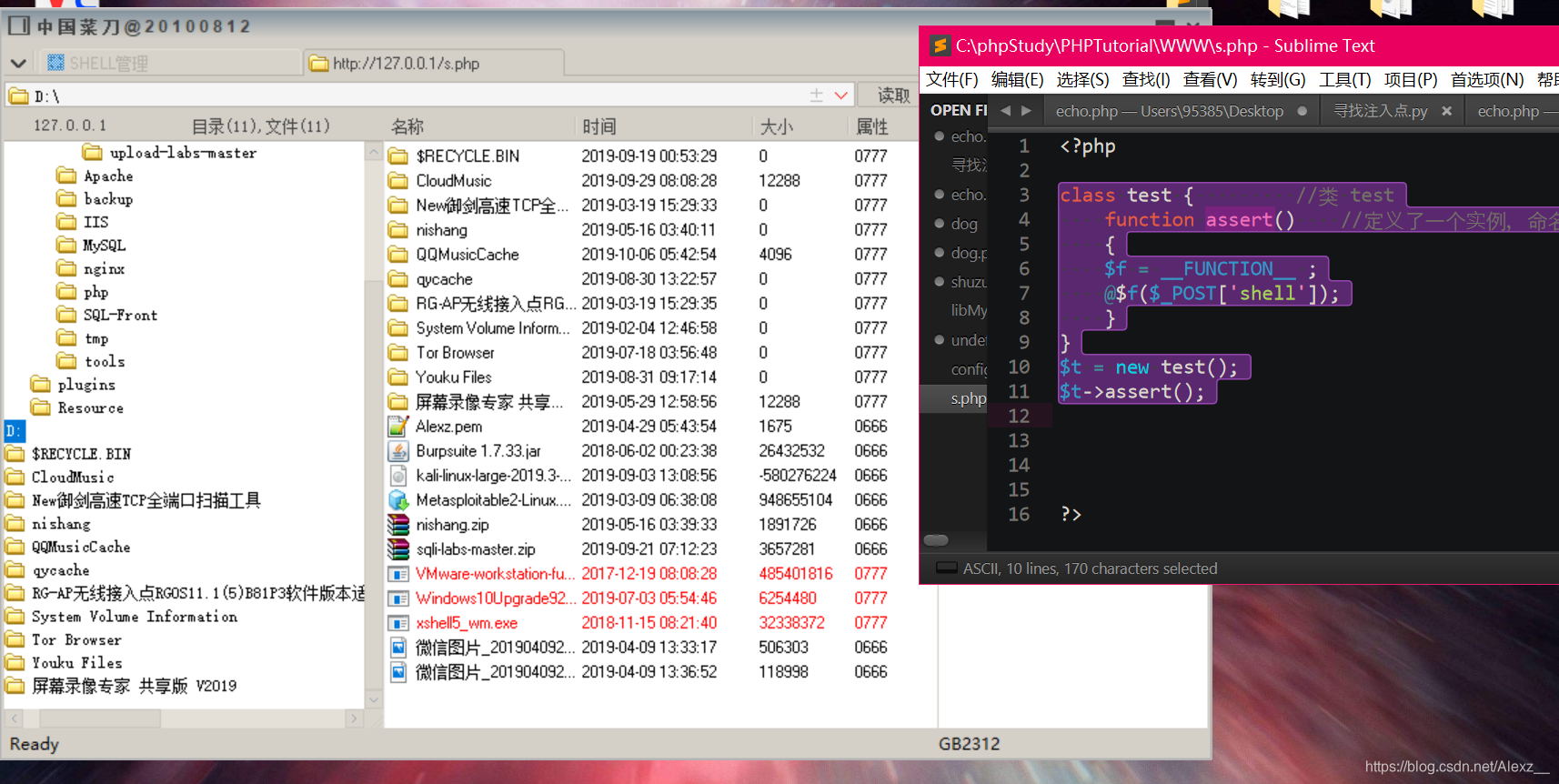Select the nishang.zip archive icon

coord(397,525)
